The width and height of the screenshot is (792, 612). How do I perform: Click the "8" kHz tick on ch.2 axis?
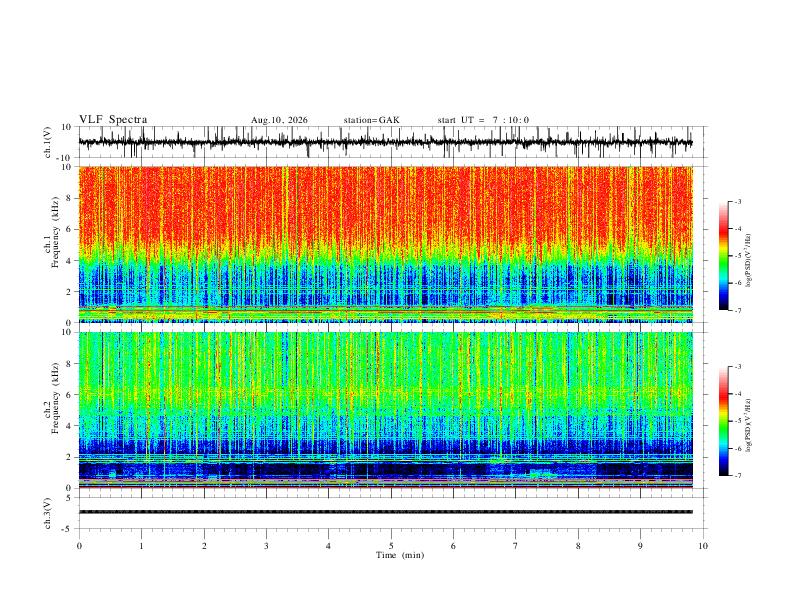69,364
